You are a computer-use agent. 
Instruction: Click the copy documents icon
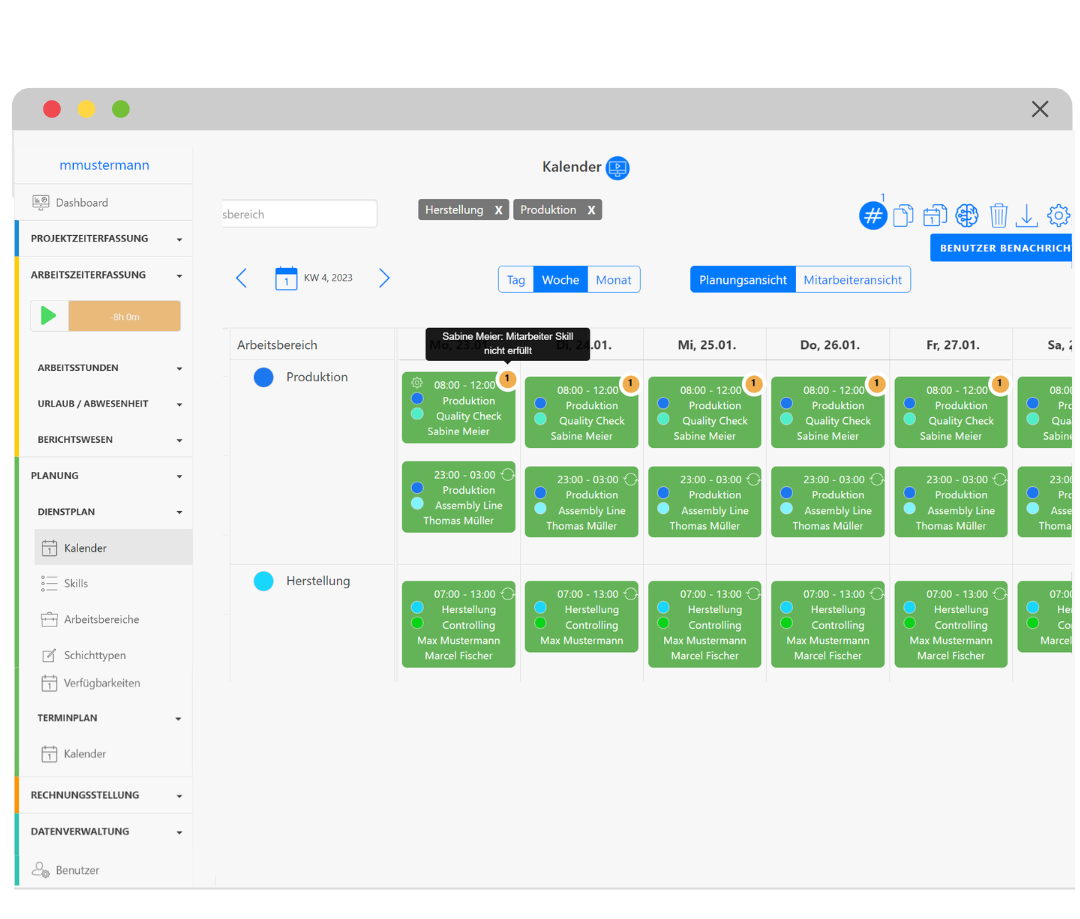point(904,215)
